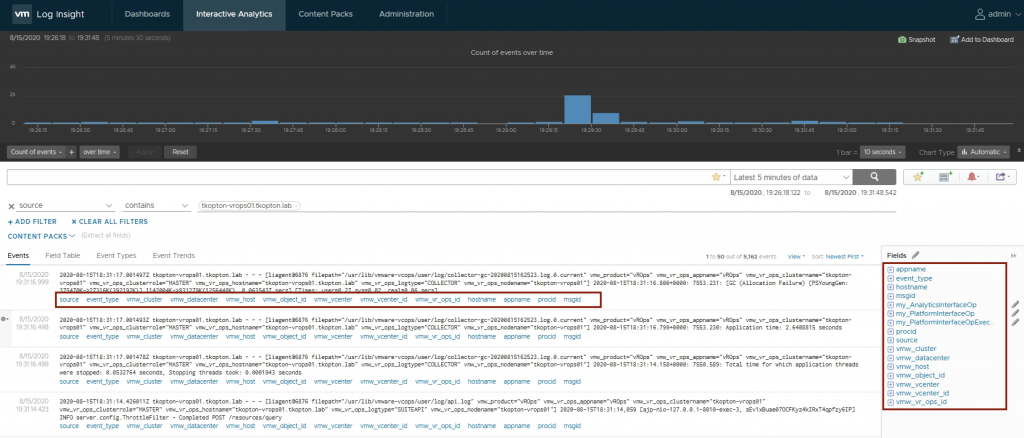Switch to the Field Table tab
This screenshot has height=438, width=1024.
pos(63,255)
